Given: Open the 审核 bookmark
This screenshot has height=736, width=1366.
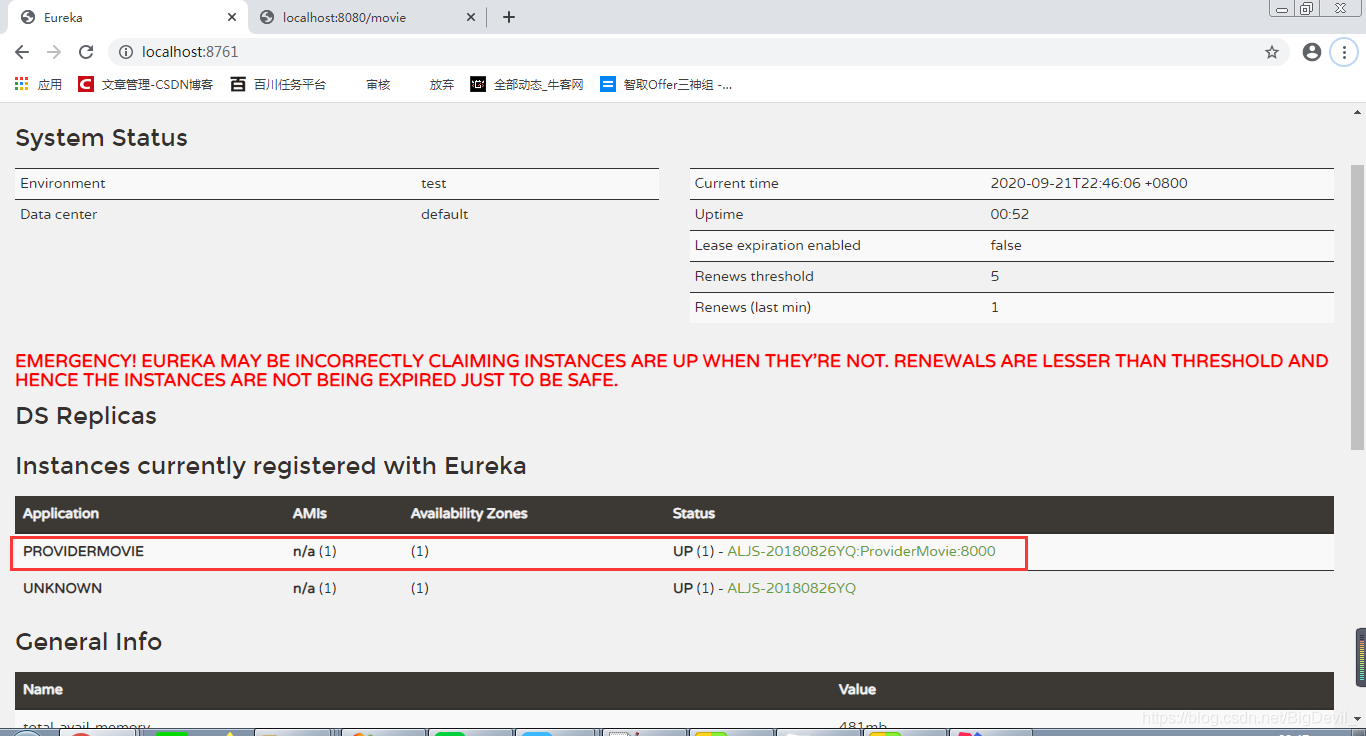Looking at the screenshot, I should [x=378, y=85].
